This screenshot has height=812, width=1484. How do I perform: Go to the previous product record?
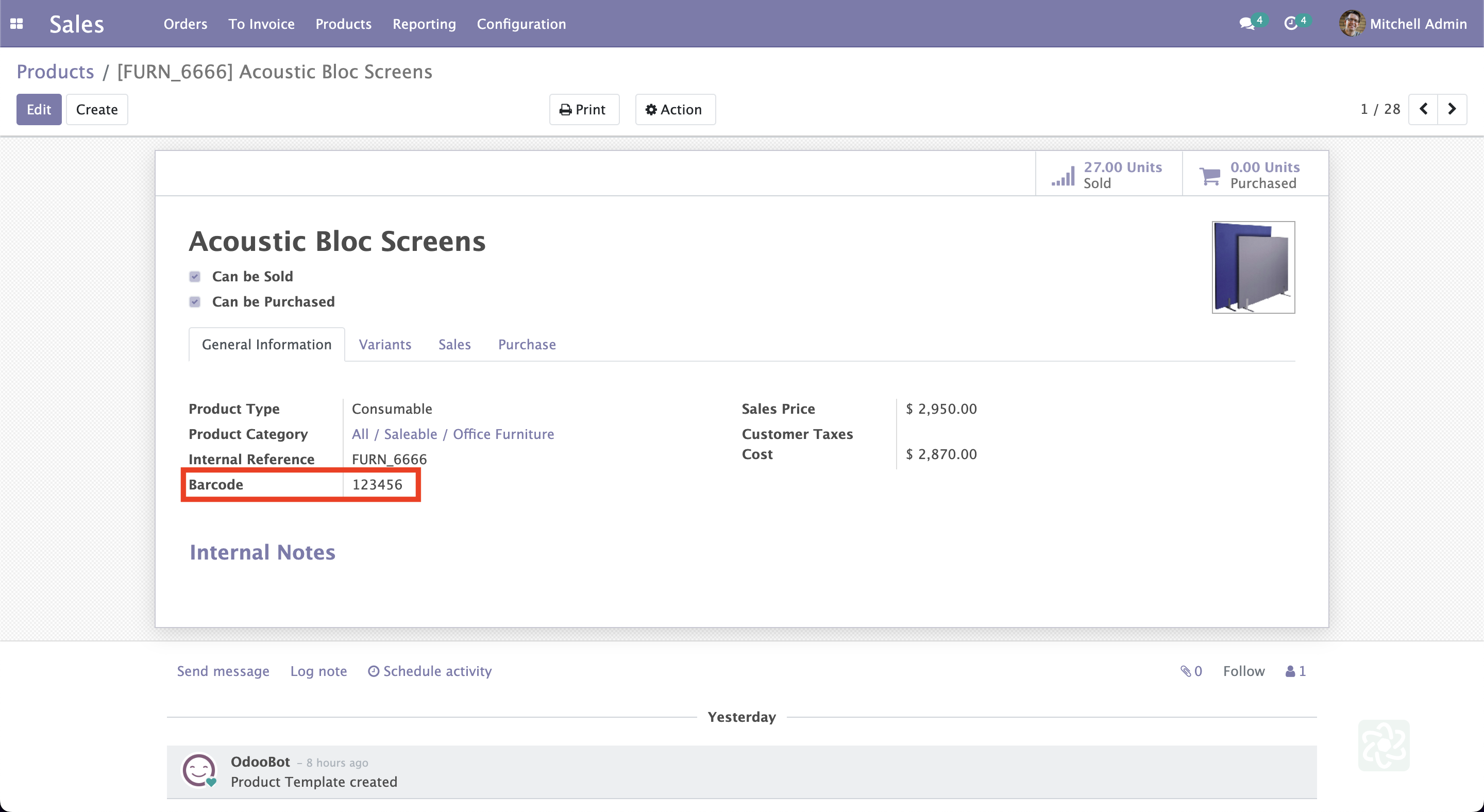tap(1423, 109)
